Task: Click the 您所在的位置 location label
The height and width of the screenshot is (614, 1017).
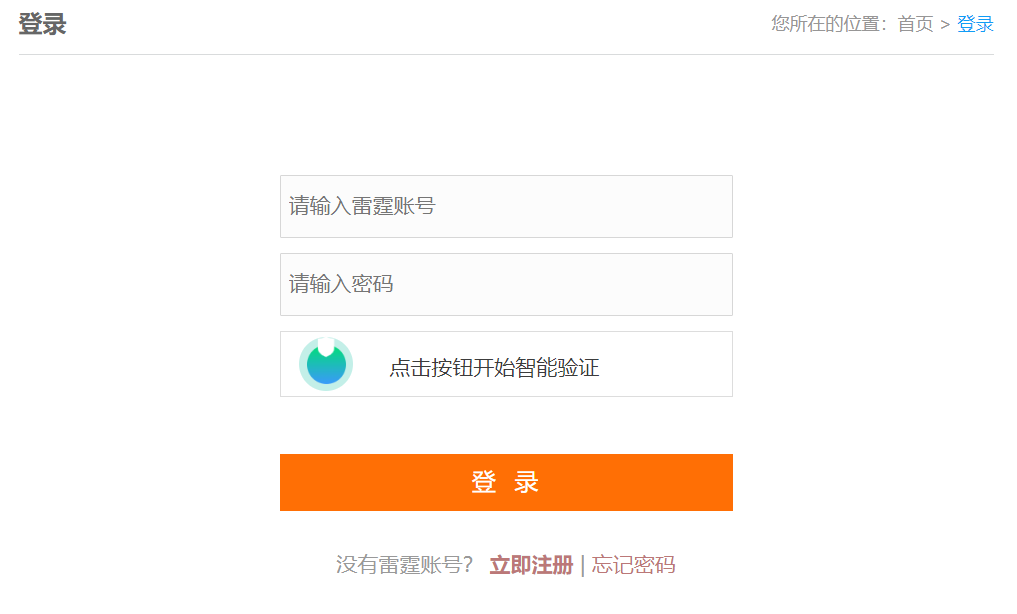Action: coord(829,24)
